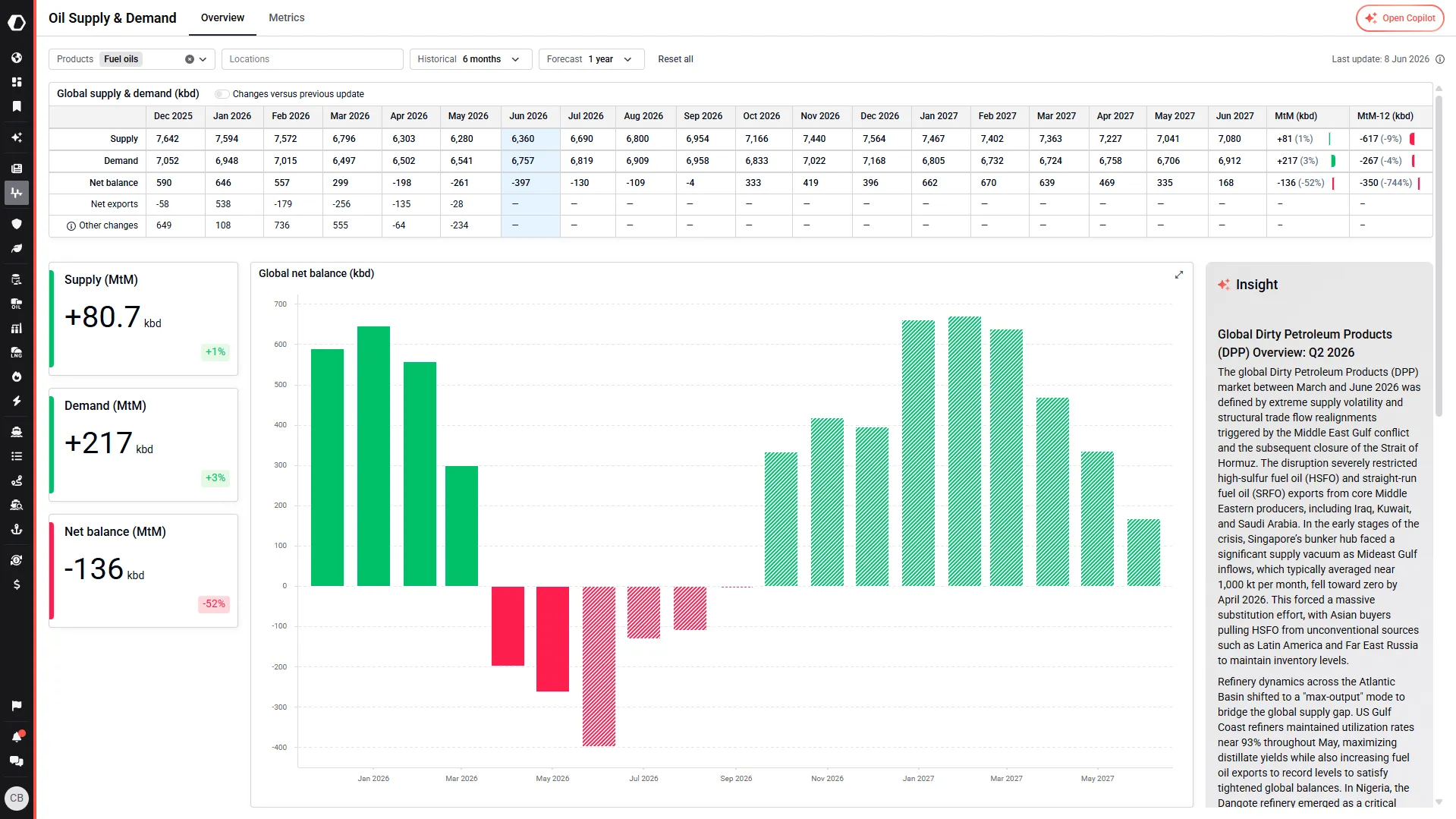Open the anchor ports sidebar icon
The height and width of the screenshot is (819, 1456).
[x=17, y=529]
